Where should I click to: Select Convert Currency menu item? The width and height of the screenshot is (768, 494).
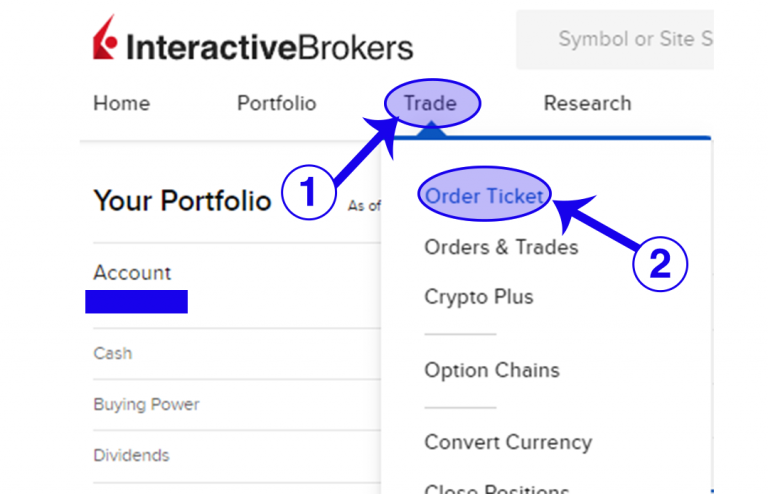pos(508,442)
